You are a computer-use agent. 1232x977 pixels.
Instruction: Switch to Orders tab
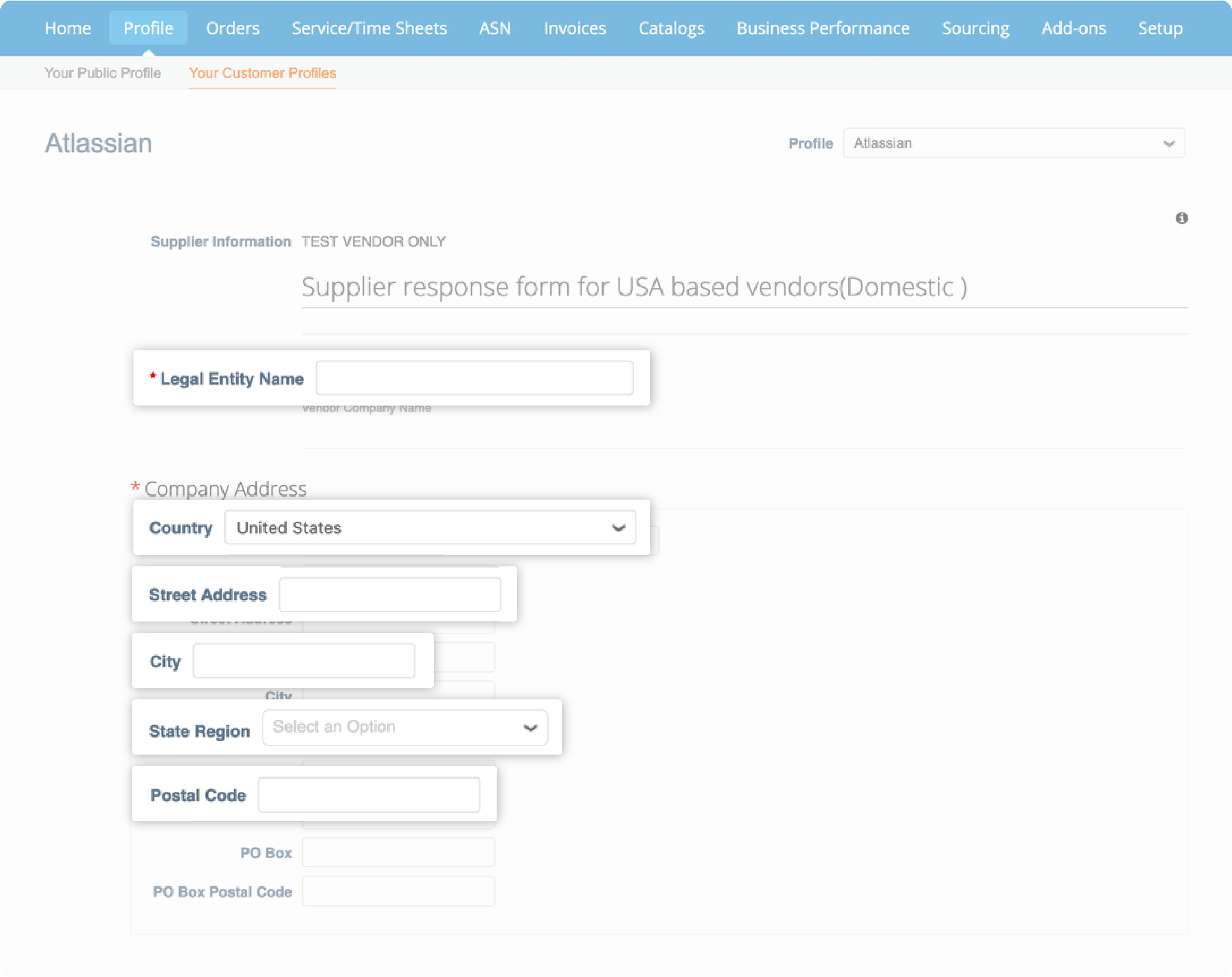233,27
